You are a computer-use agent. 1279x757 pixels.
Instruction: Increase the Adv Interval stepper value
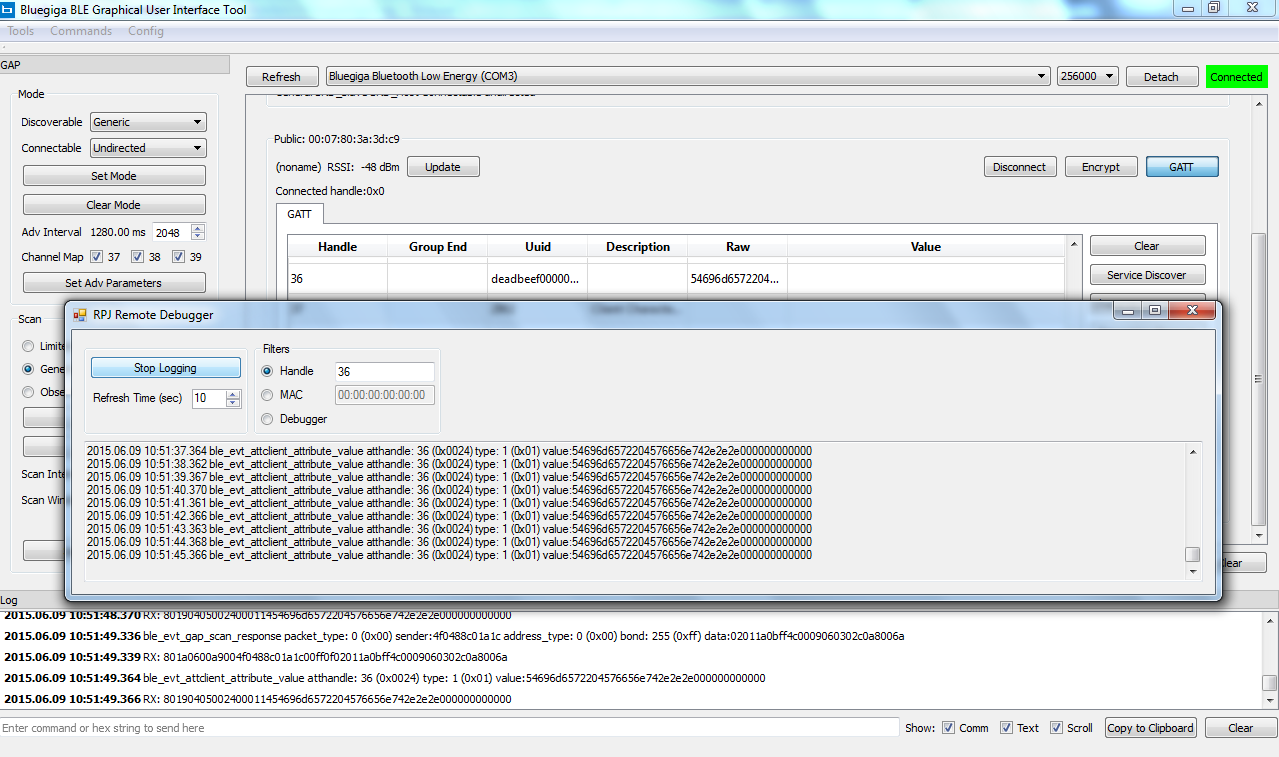coord(198,228)
